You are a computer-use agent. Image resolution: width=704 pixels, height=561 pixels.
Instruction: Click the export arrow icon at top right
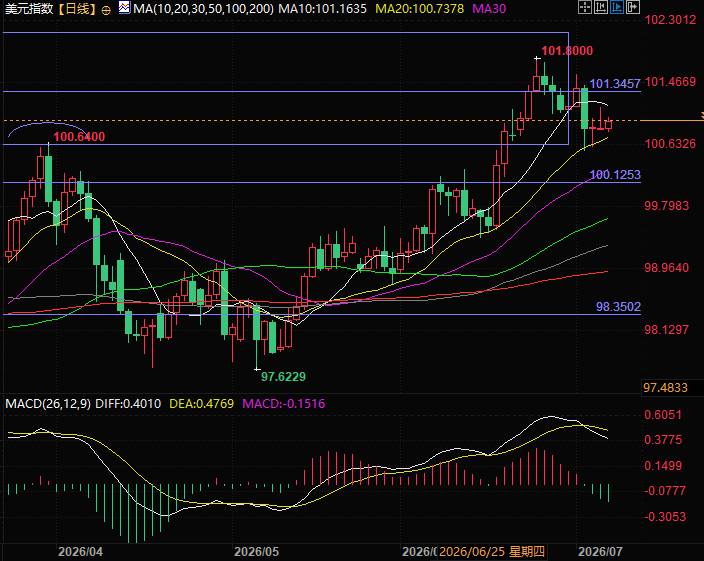(633, 7)
